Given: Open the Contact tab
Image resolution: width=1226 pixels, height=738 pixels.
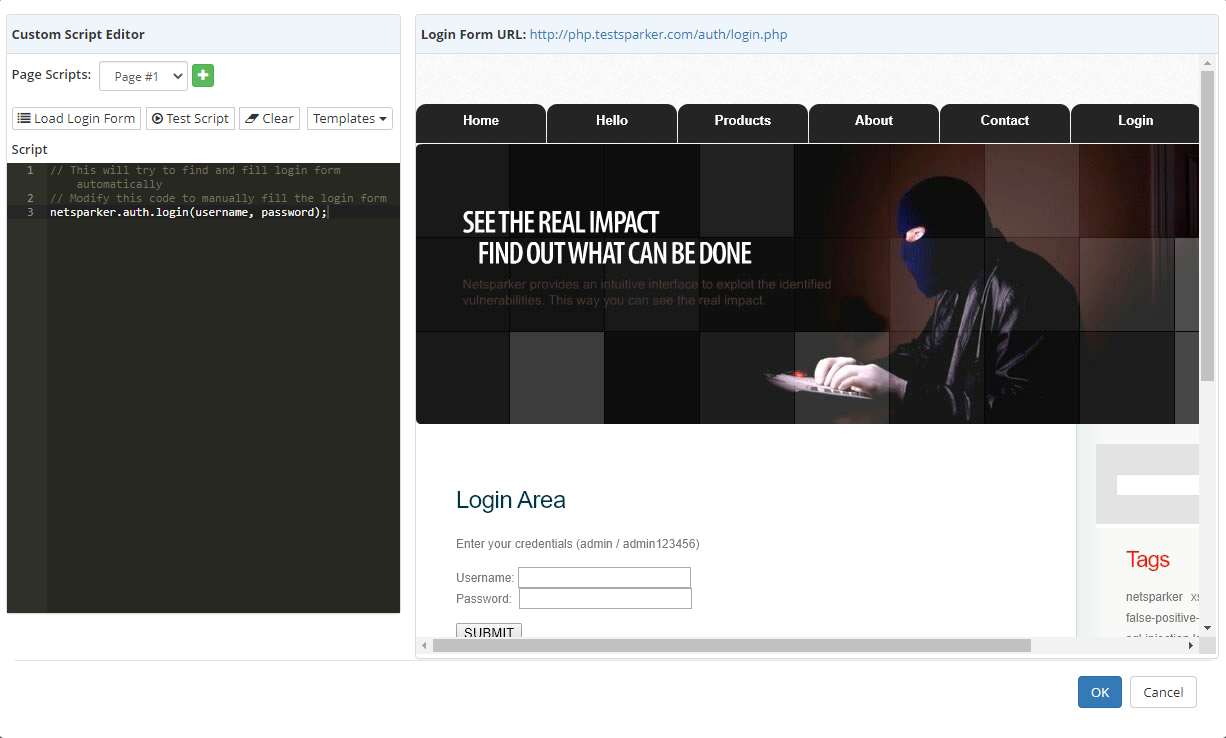Looking at the screenshot, I should tap(1004, 122).
